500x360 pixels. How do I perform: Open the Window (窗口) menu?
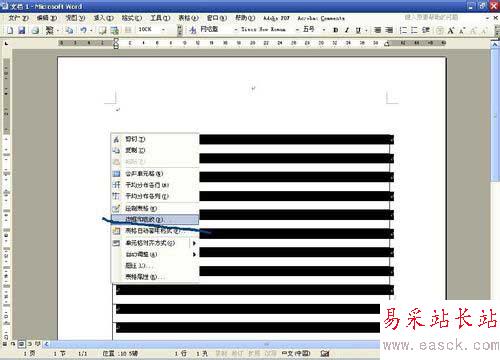tap(217, 18)
